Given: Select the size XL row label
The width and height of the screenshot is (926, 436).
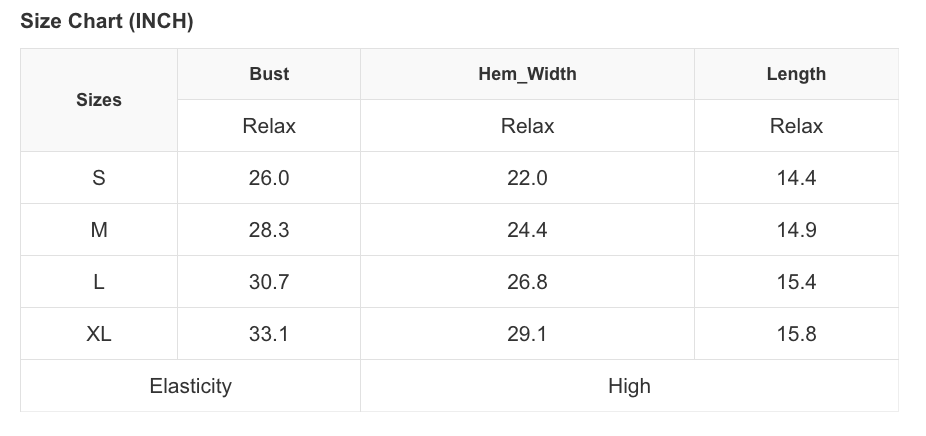Looking at the screenshot, I should click(99, 334).
